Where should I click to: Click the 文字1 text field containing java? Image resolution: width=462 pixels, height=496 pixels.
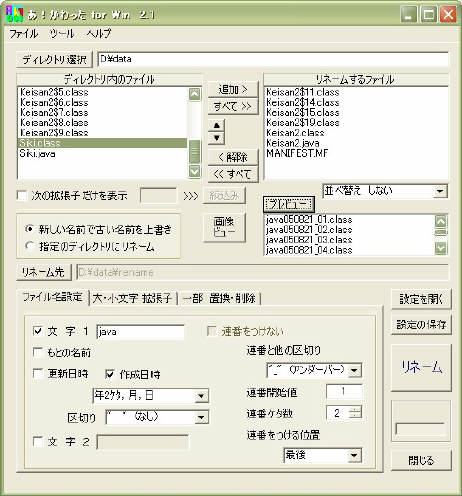140,332
